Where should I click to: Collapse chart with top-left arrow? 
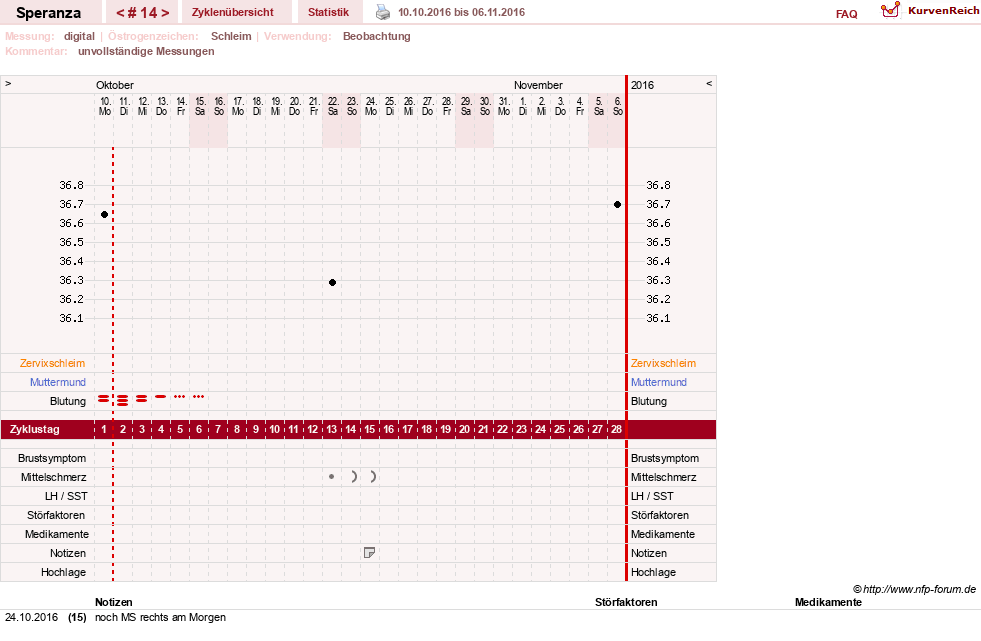tap(8, 83)
